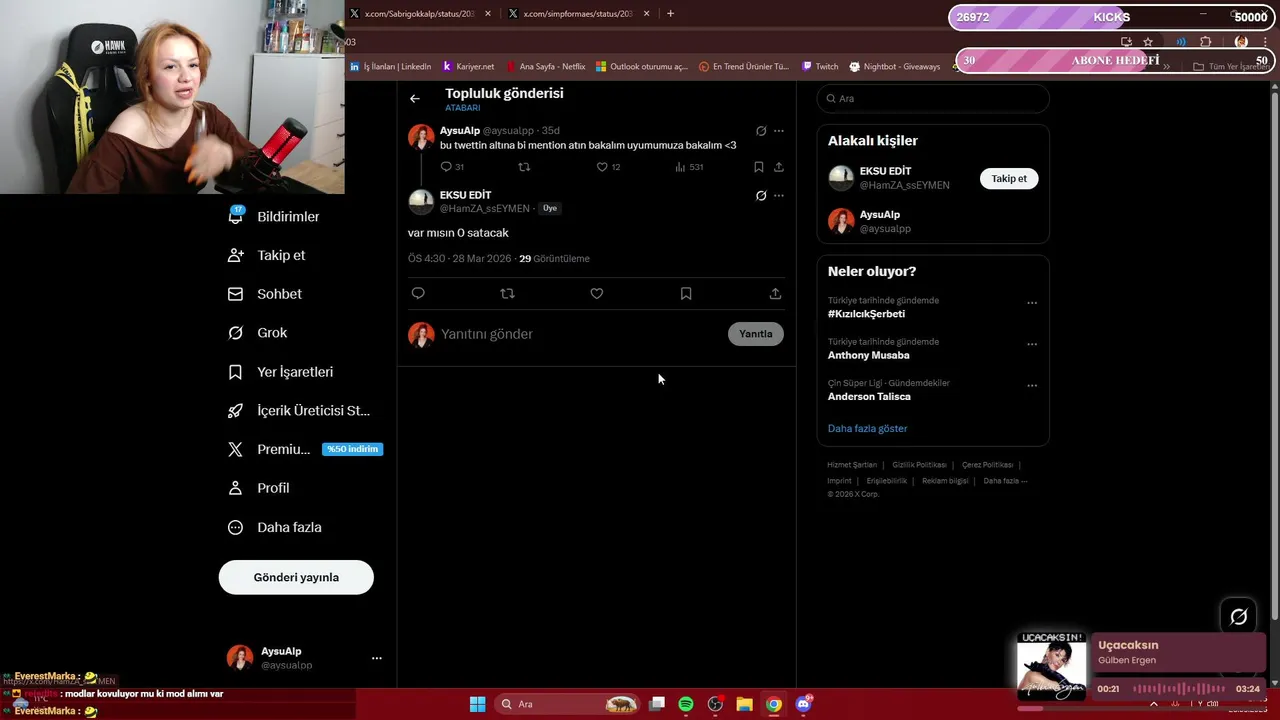Follow EKSU EDİT with Takip et button
Image resolution: width=1280 pixels, height=720 pixels.
click(1009, 178)
